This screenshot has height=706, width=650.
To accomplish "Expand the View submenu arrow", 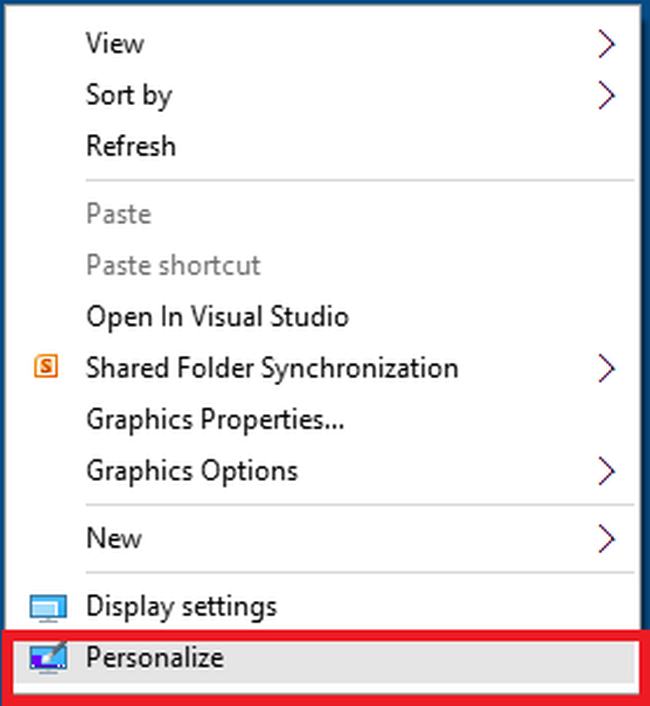I will point(605,44).
